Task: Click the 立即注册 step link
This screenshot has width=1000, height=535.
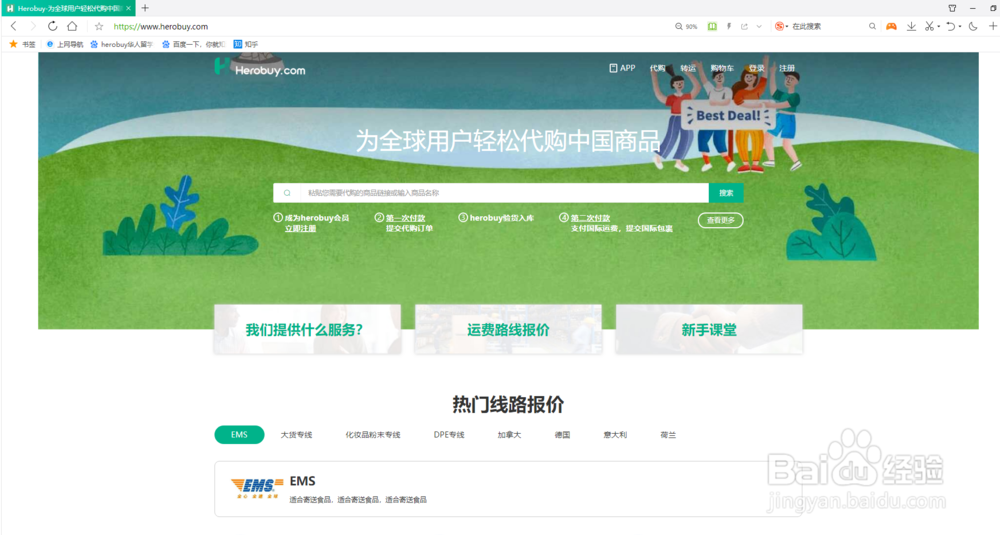Action: [x=300, y=228]
